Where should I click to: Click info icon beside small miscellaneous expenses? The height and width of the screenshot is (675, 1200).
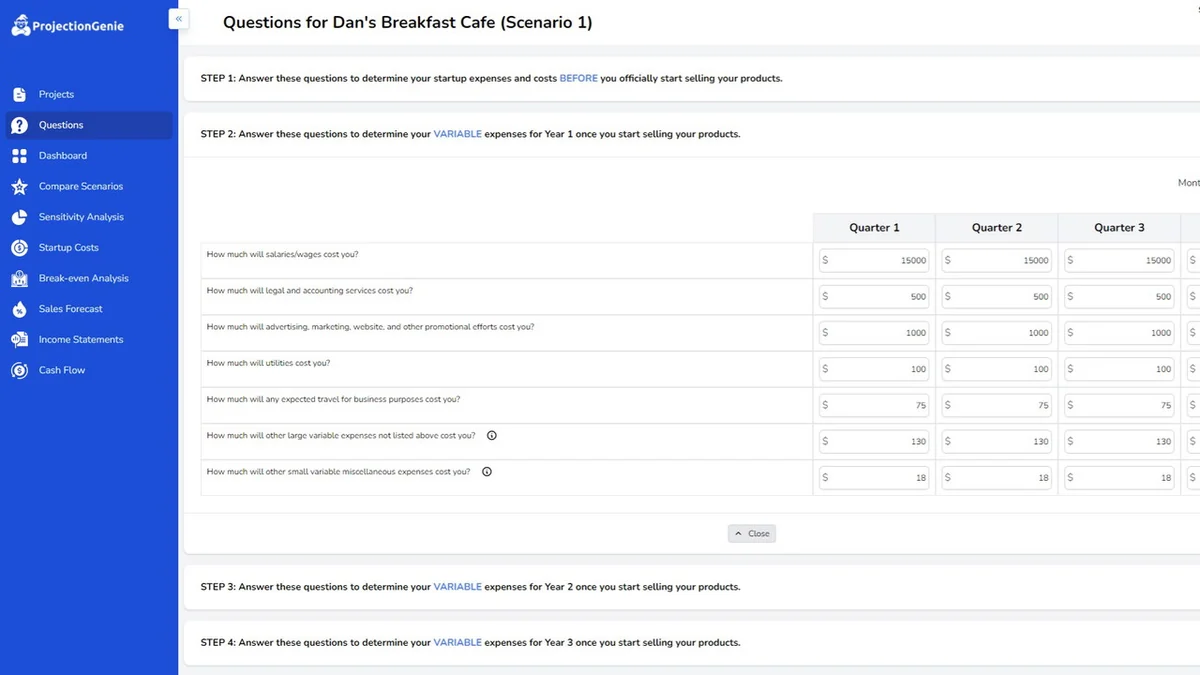tap(487, 471)
